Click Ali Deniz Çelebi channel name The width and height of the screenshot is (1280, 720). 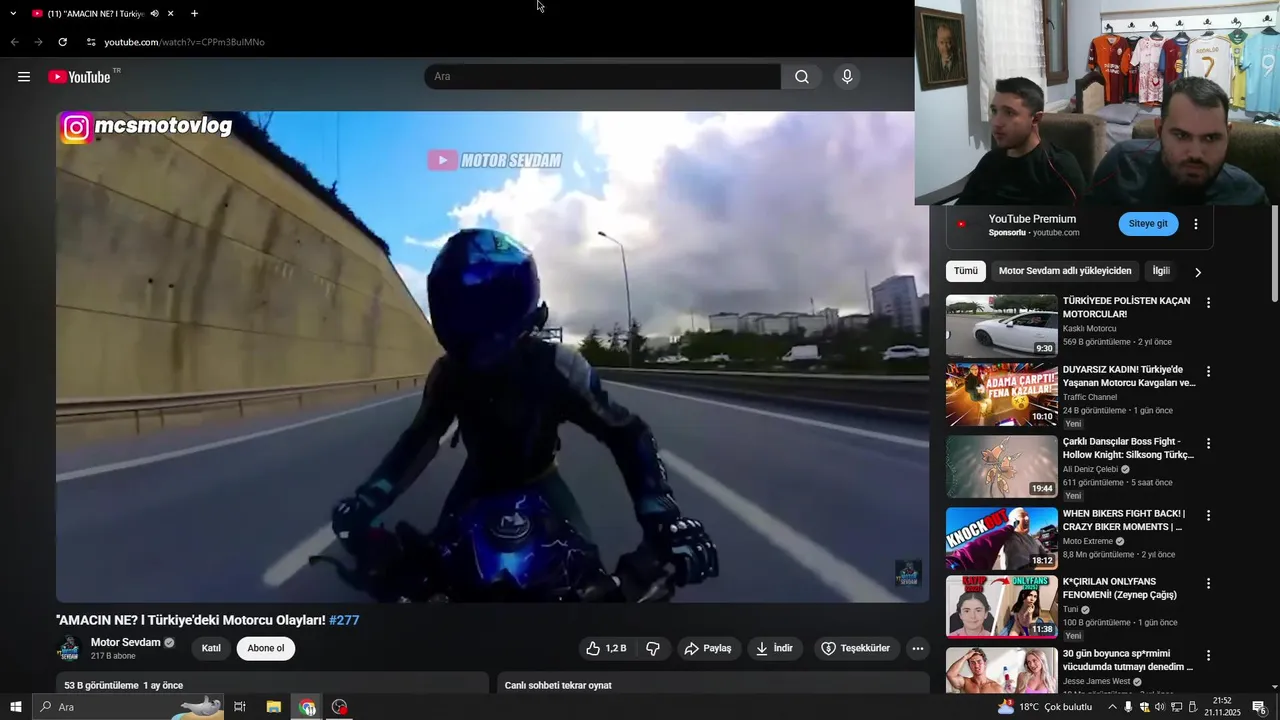[1091, 469]
